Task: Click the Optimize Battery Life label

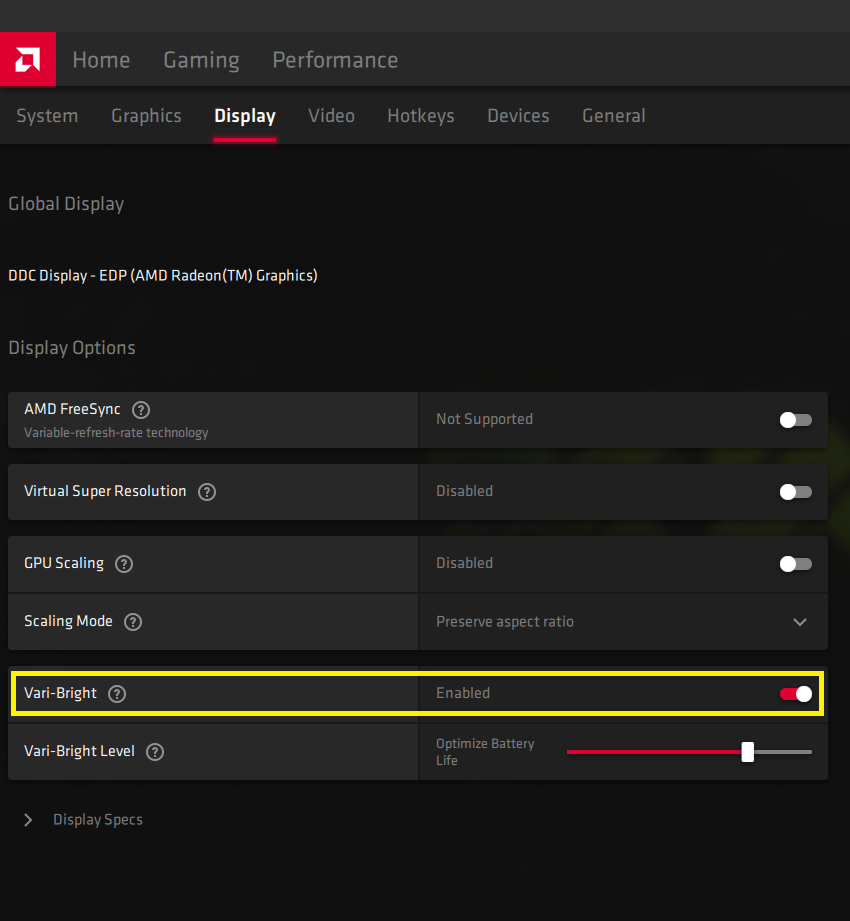Action: click(485, 752)
